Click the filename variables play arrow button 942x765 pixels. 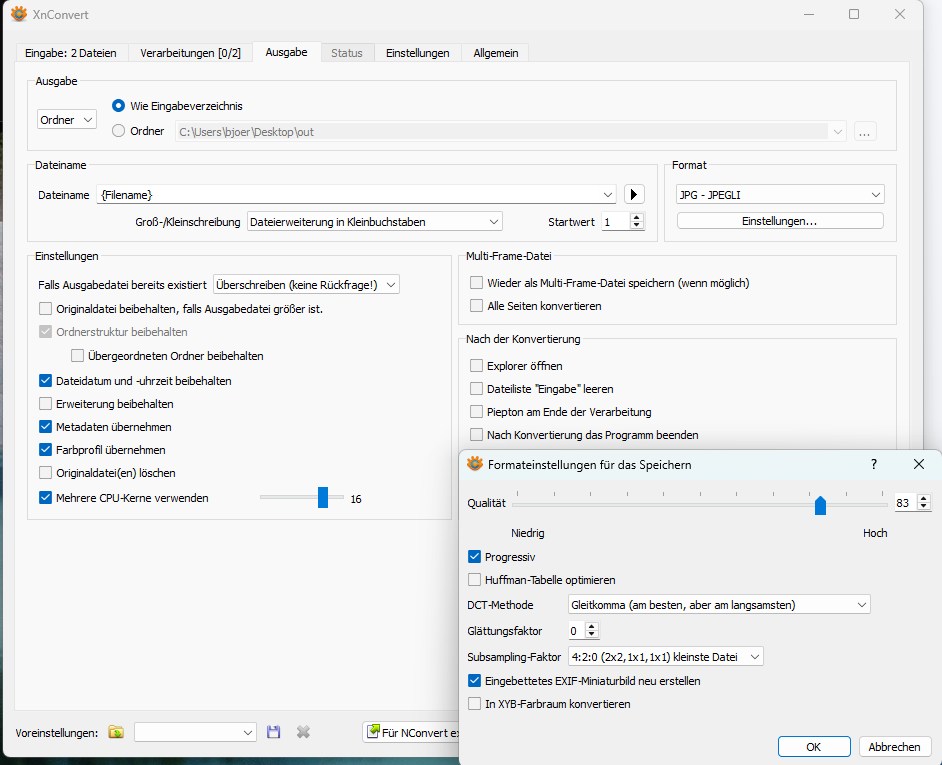[634, 194]
